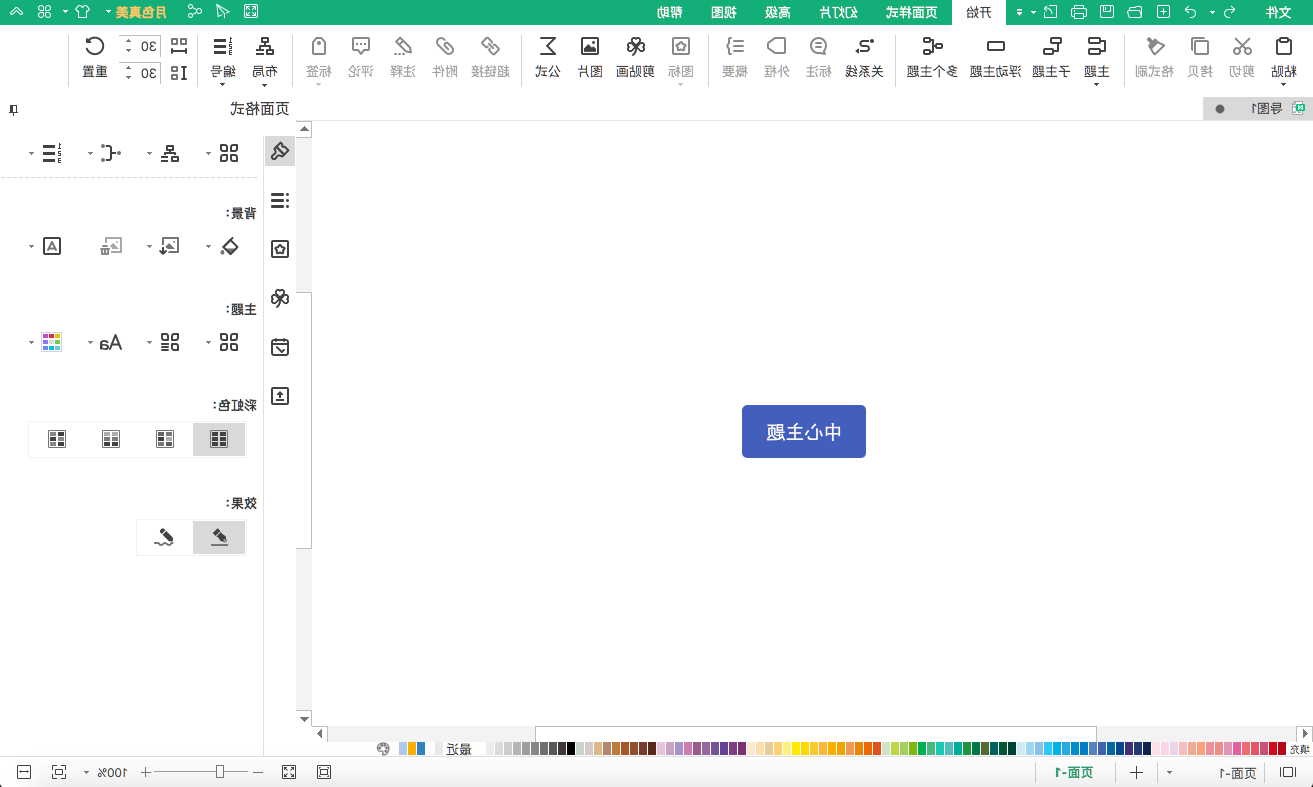Add a note (注释)
The image size is (1313, 787).
click(403, 58)
